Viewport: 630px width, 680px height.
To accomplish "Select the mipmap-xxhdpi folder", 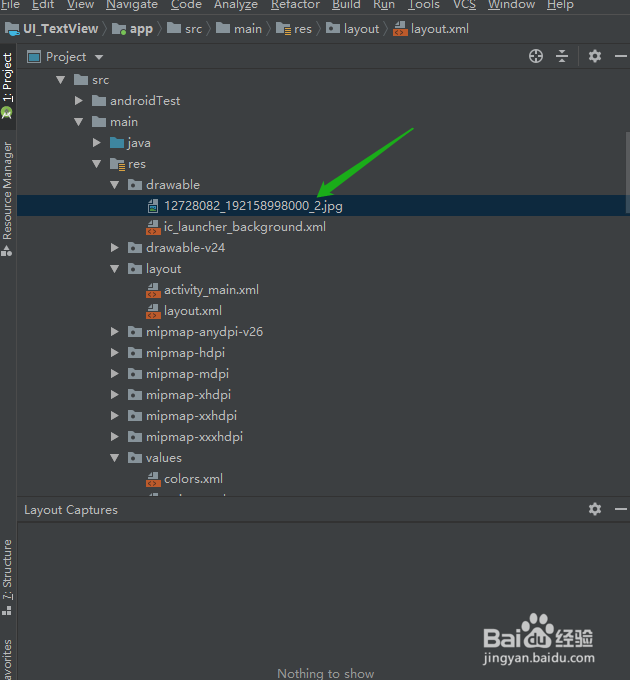I will click(191, 415).
